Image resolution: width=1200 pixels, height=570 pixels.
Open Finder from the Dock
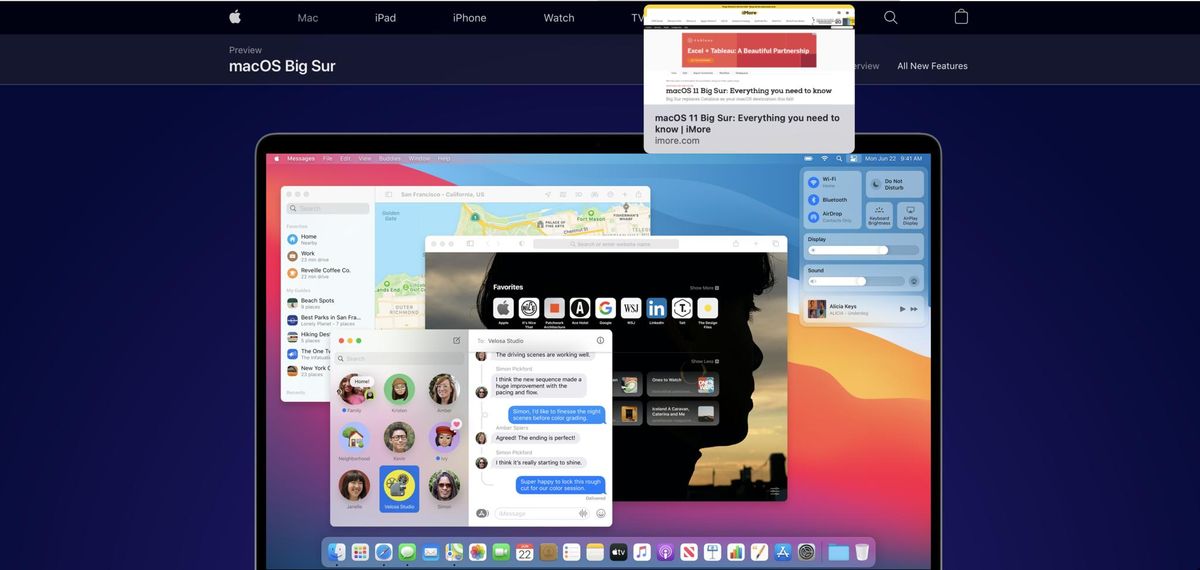(x=337, y=552)
